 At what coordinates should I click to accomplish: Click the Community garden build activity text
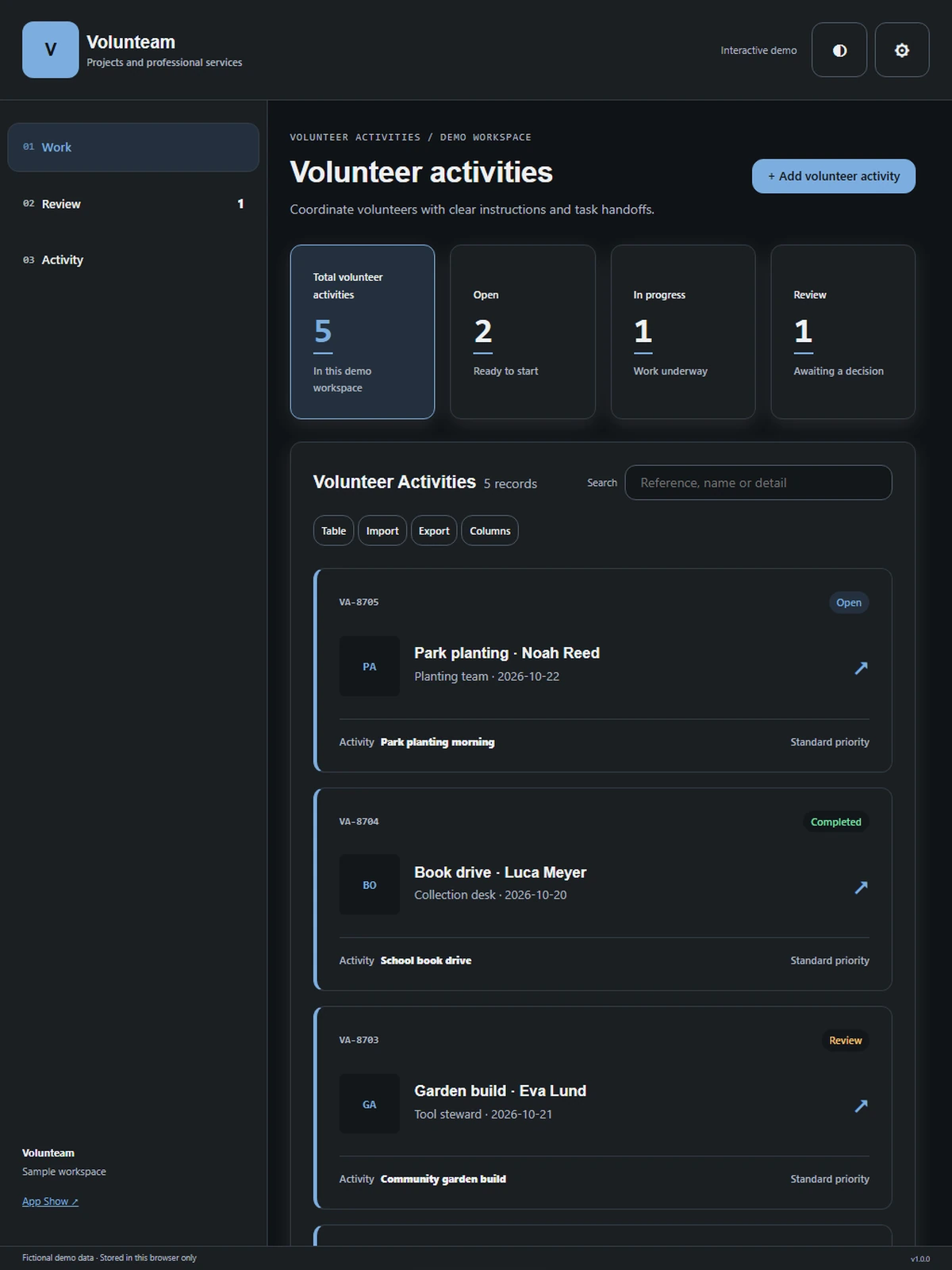coord(443,1179)
